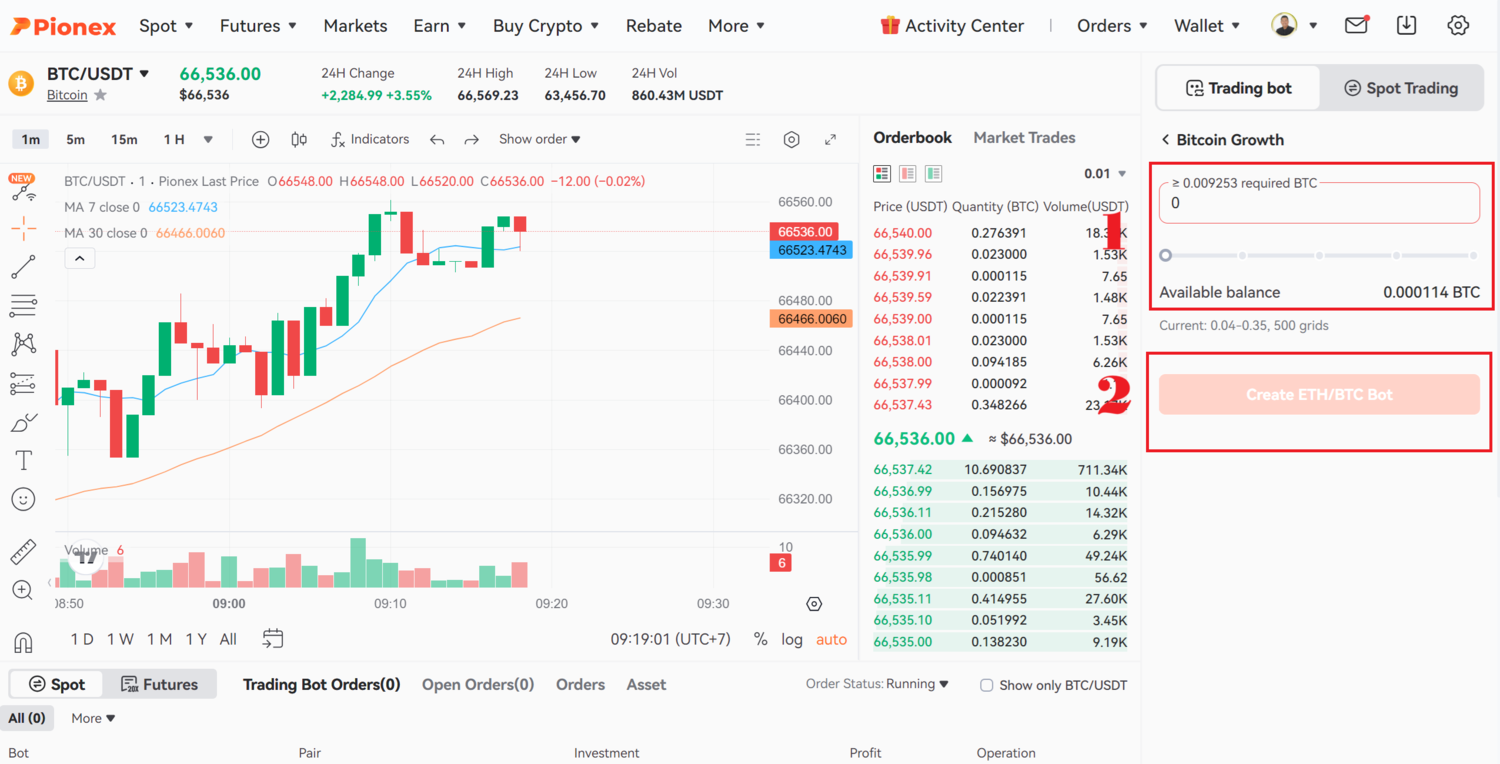Select the pattern node drawing tool
Image resolution: width=1500 pixels, height=764 pixels.
pos(23,344)
